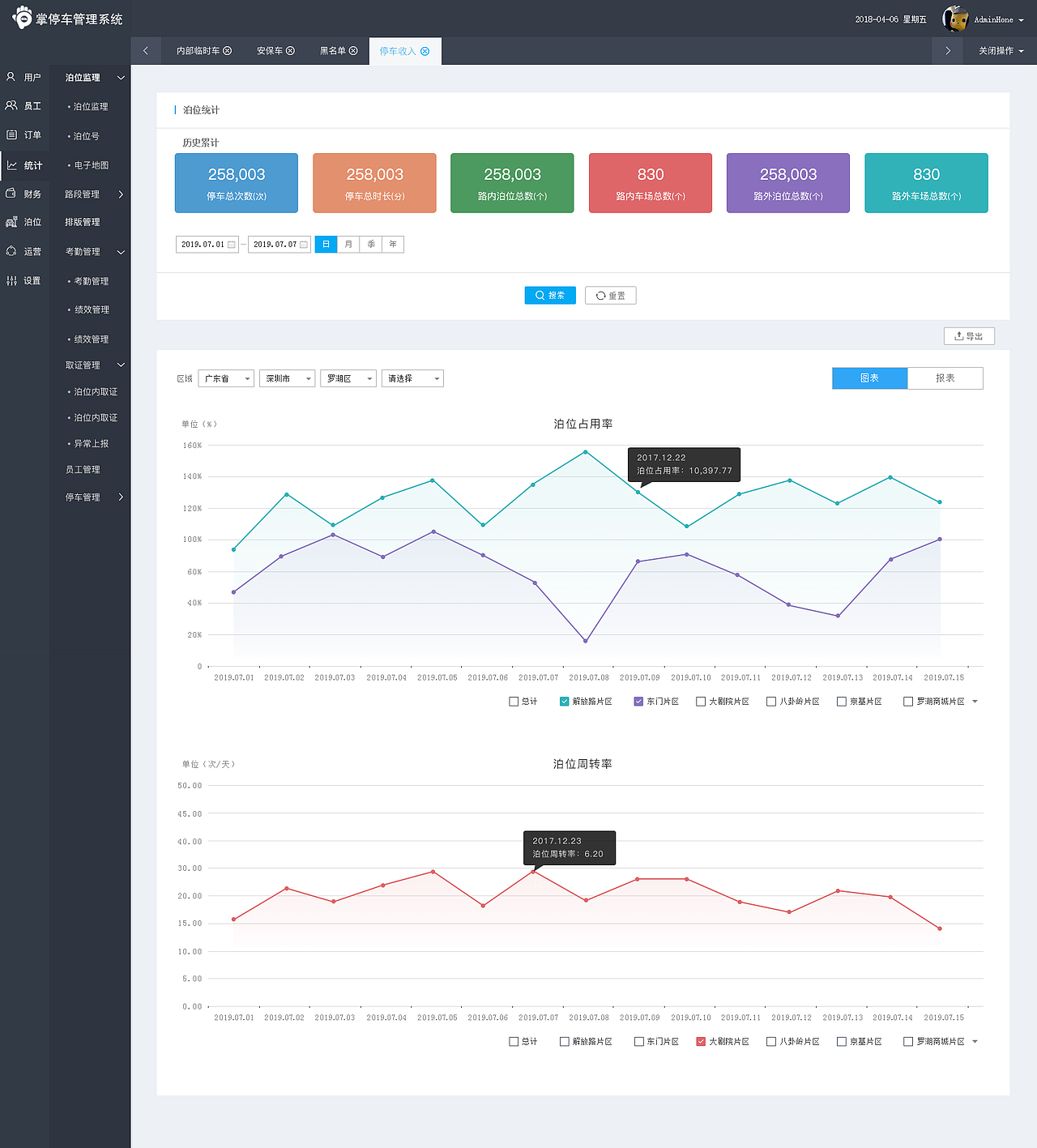Image resolution: width=1037 pixels, height=1148 pixels.
Task: Open the 运营 operations icon
Action: pos(11,251)
